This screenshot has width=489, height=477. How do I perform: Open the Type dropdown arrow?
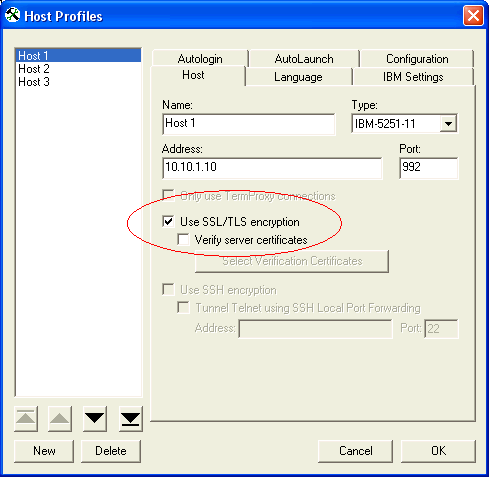coord(448,124)
